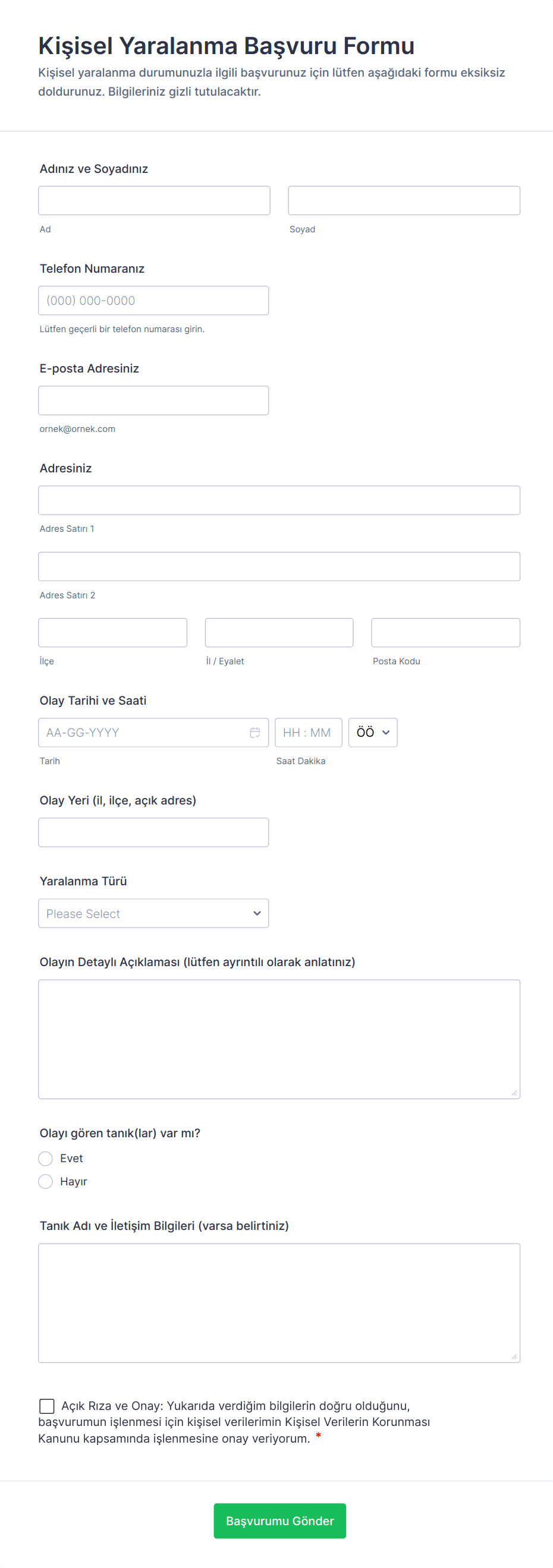The height and width of the screenshot is (1568, 553).
Task: Click into the Soyad field
Action: (x=404, y=200)
